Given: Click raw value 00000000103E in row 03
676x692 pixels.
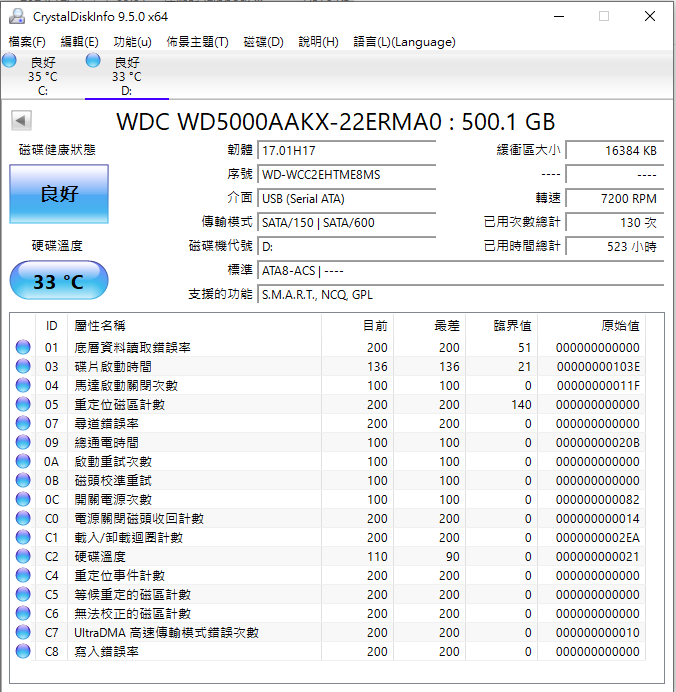Looking at the screenshot, I should coord(598,366).
